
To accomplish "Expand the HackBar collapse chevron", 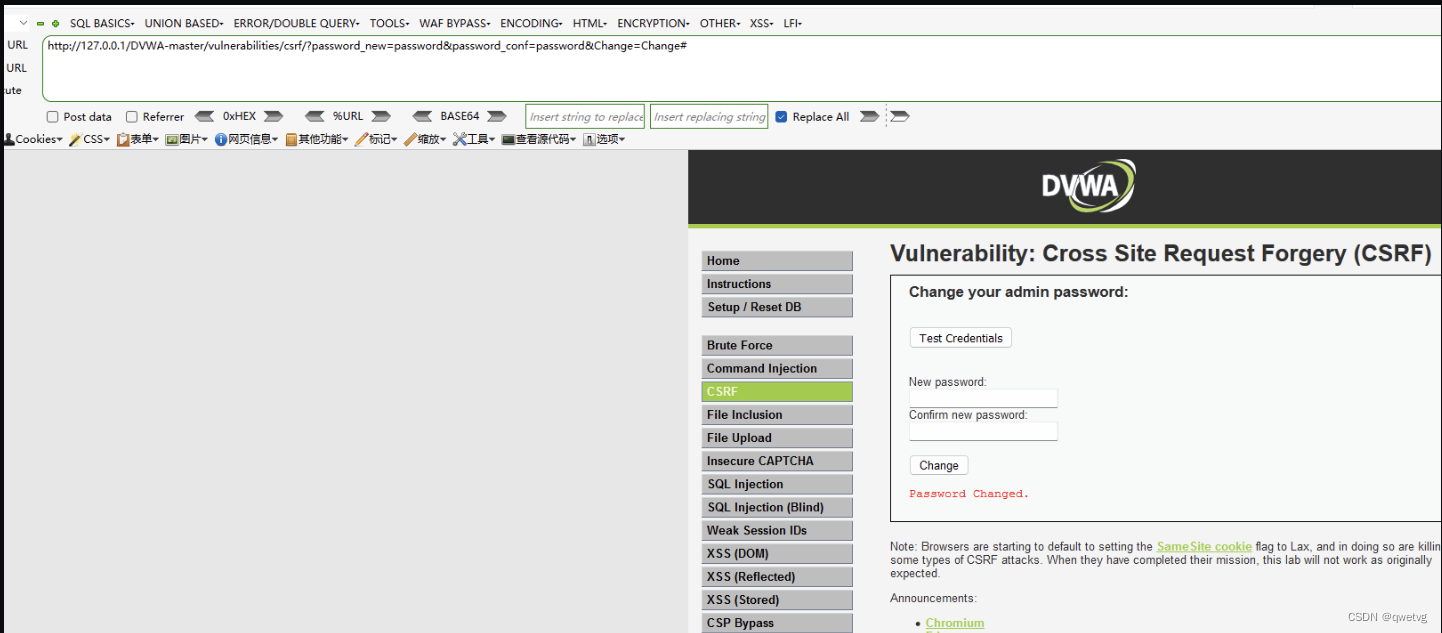I will 23,23.
